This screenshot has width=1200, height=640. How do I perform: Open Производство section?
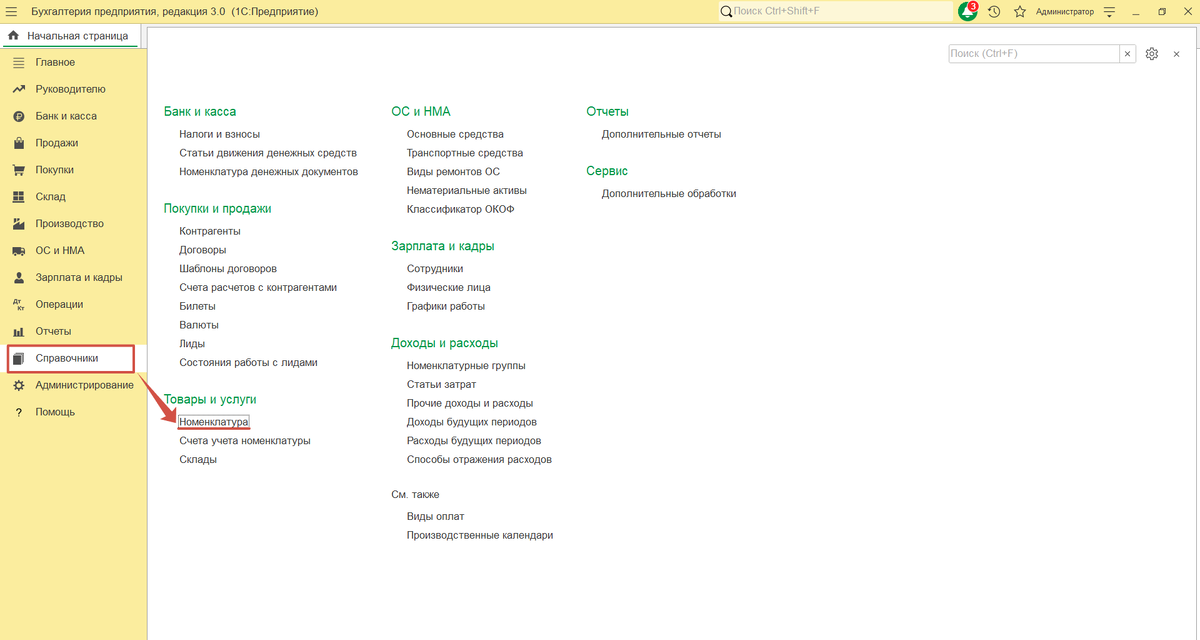69,224
